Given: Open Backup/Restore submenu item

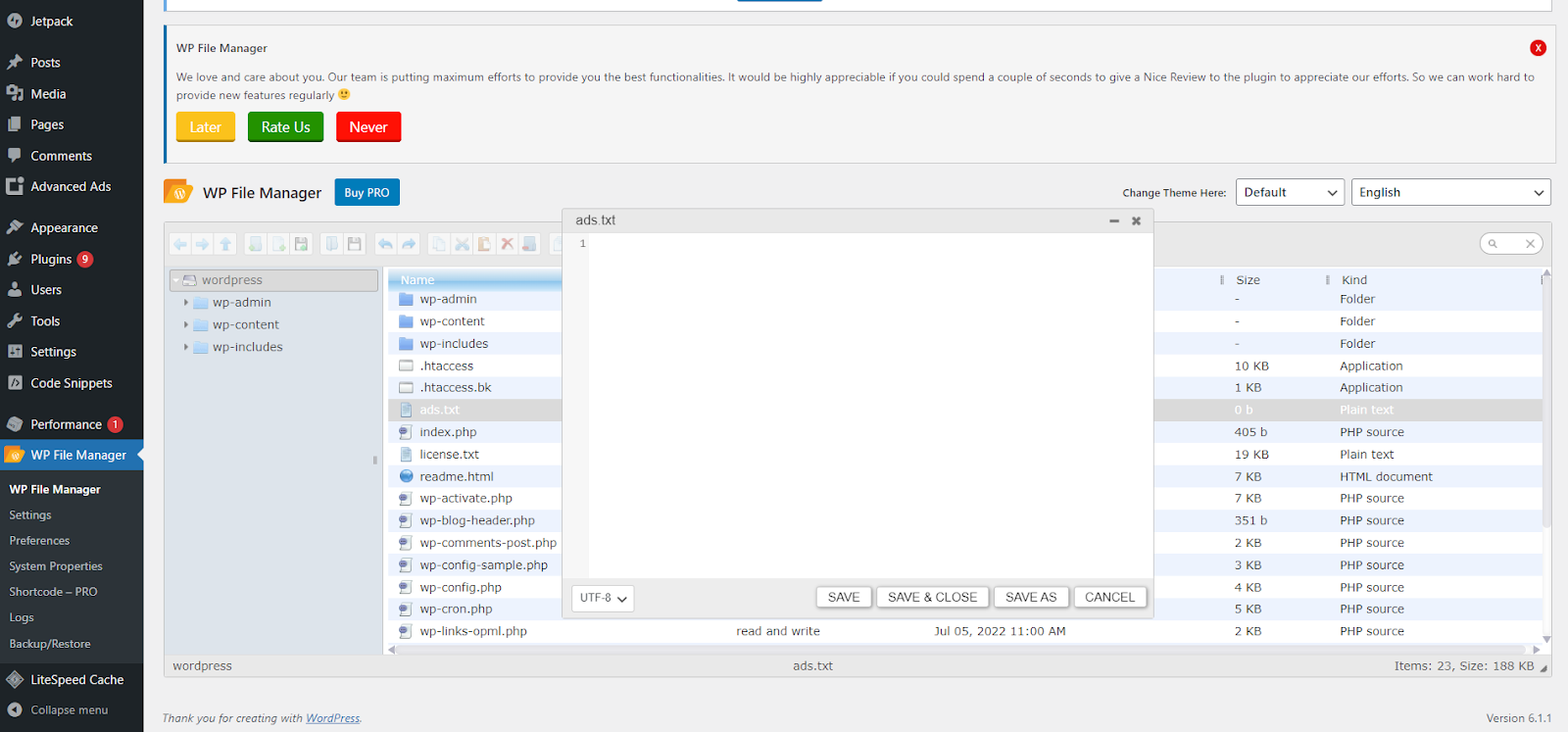Looking at the screenshot, I should click(x=50, y=644).
